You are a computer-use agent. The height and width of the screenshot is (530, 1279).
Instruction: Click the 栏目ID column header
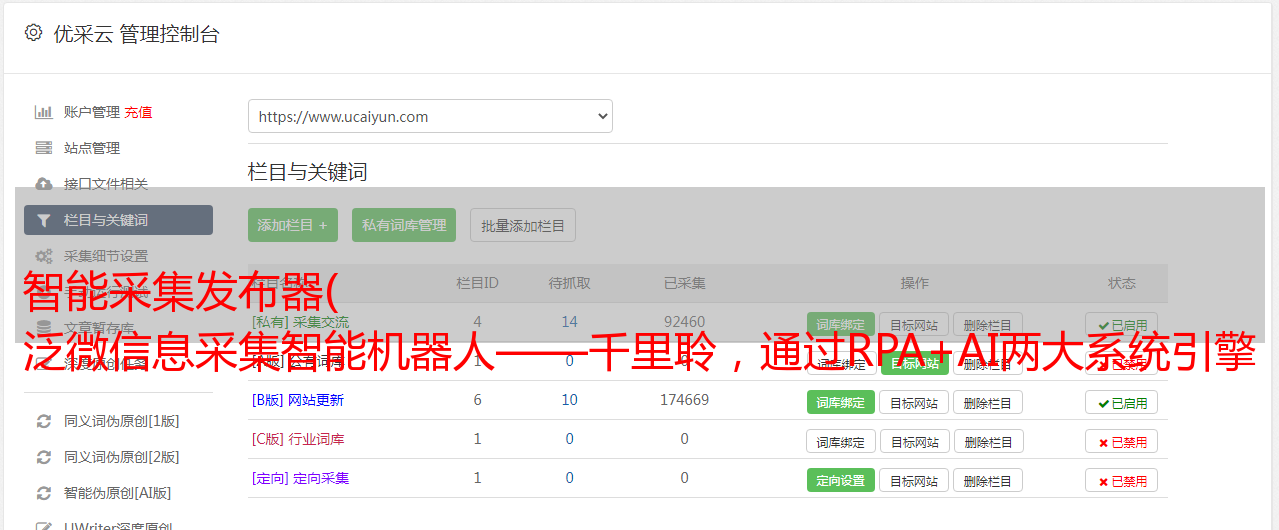pos(477,283)
